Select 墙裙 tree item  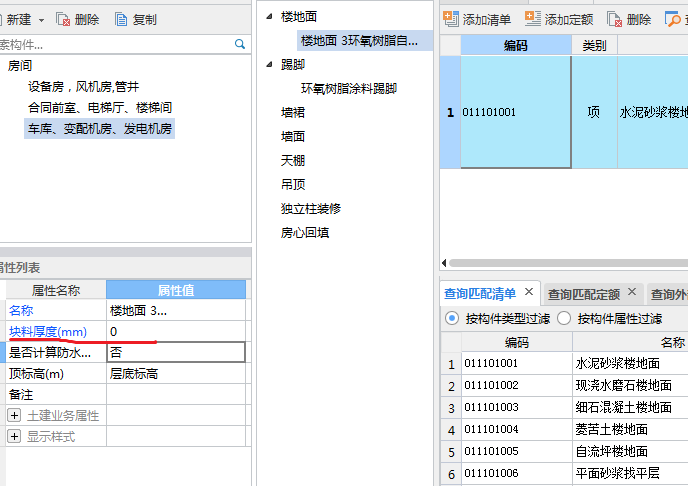293,113
